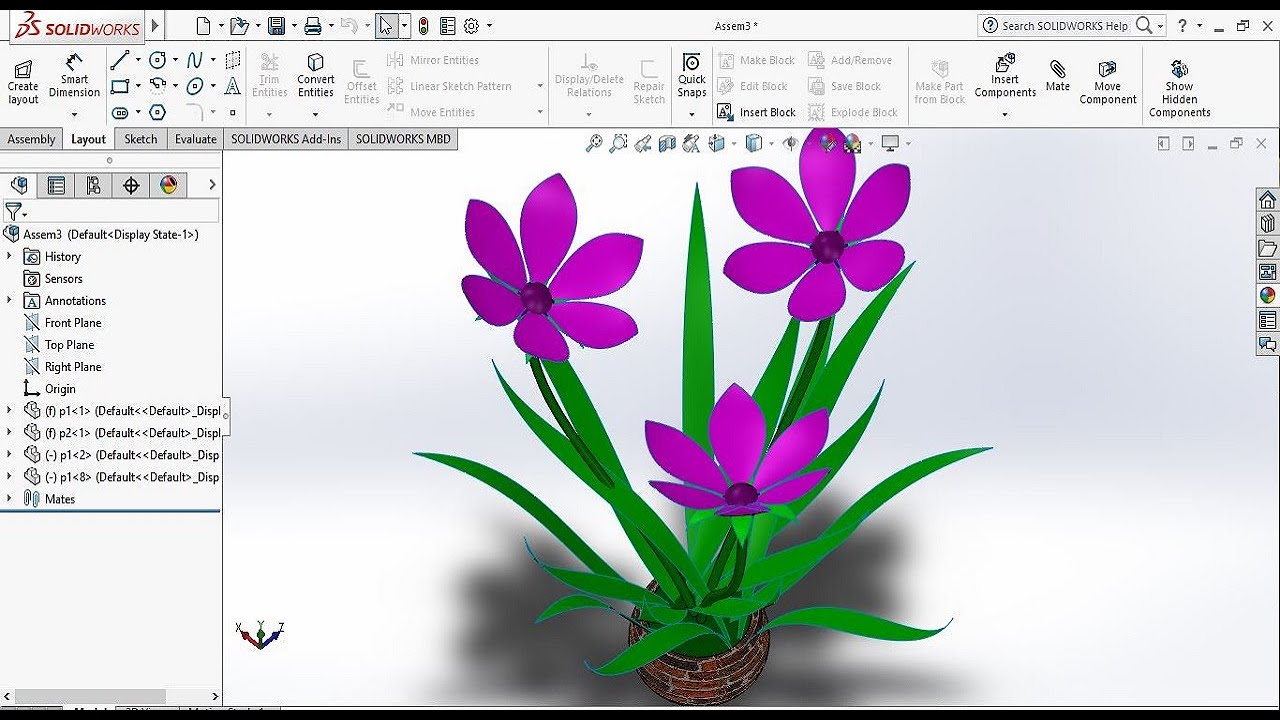
Task: Switch to the Assembly tab
Action: tap(31, 139)
